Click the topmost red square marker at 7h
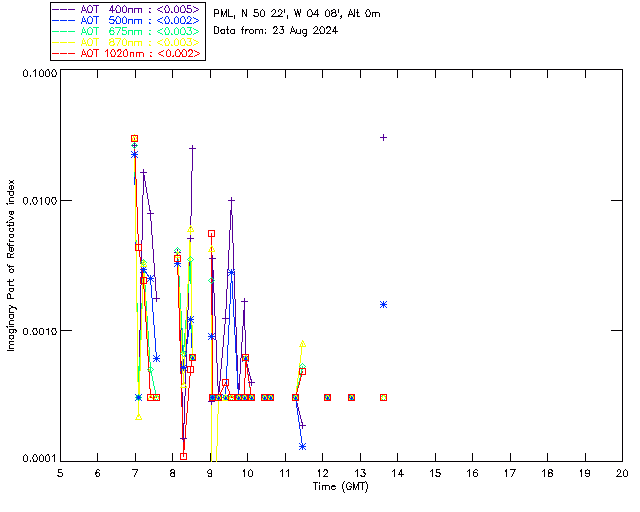640x512 pixels. click(134, 138)
